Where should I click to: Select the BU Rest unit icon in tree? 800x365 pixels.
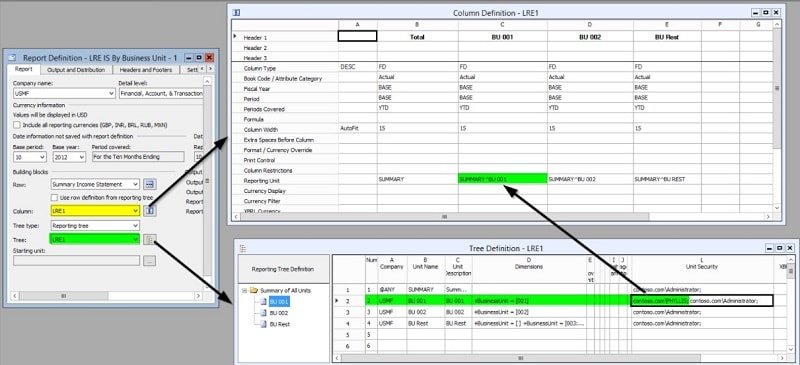264,324
